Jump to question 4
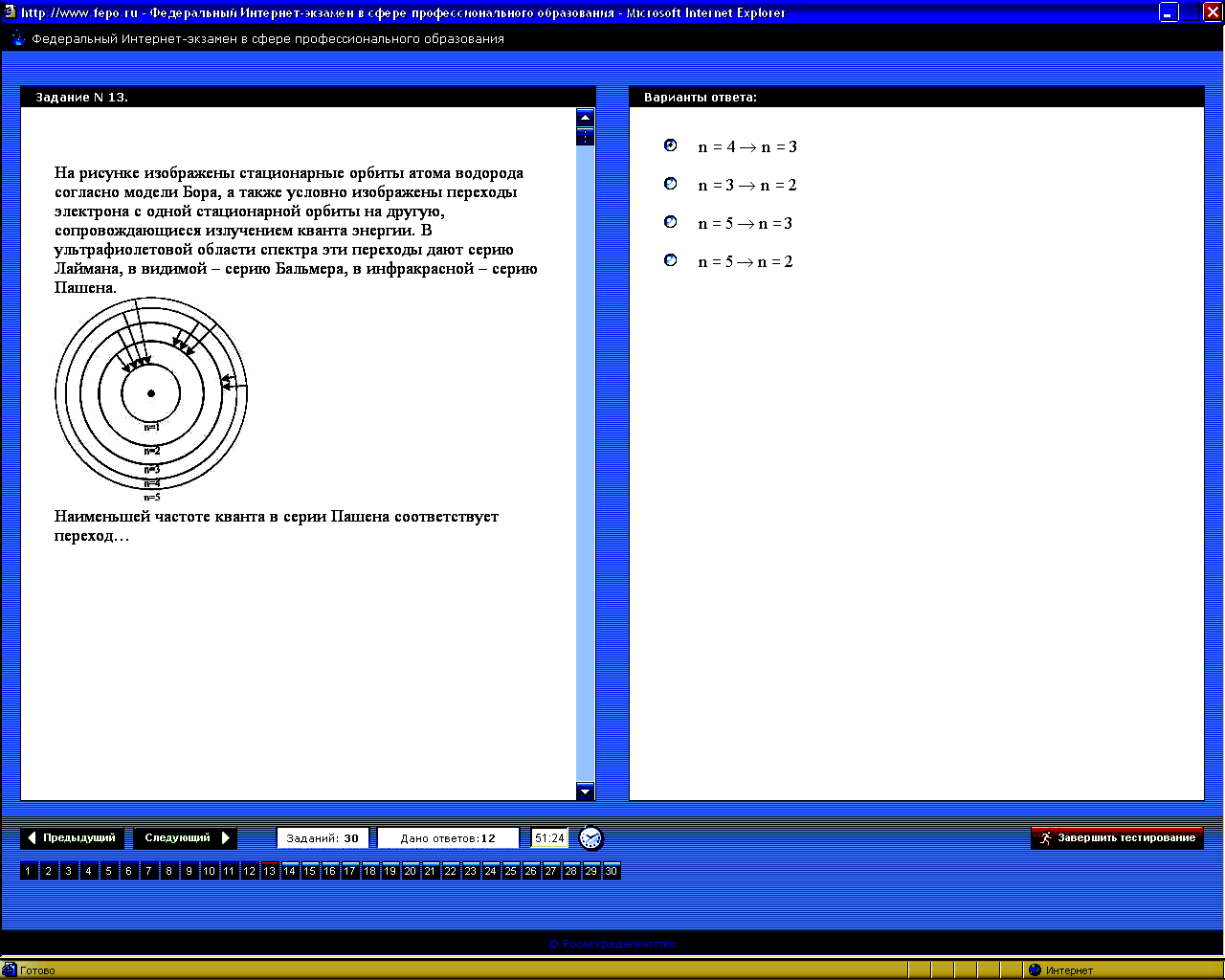Image resolution: width=1225 pixels, height=980 pixels. [x=88, y=871]
